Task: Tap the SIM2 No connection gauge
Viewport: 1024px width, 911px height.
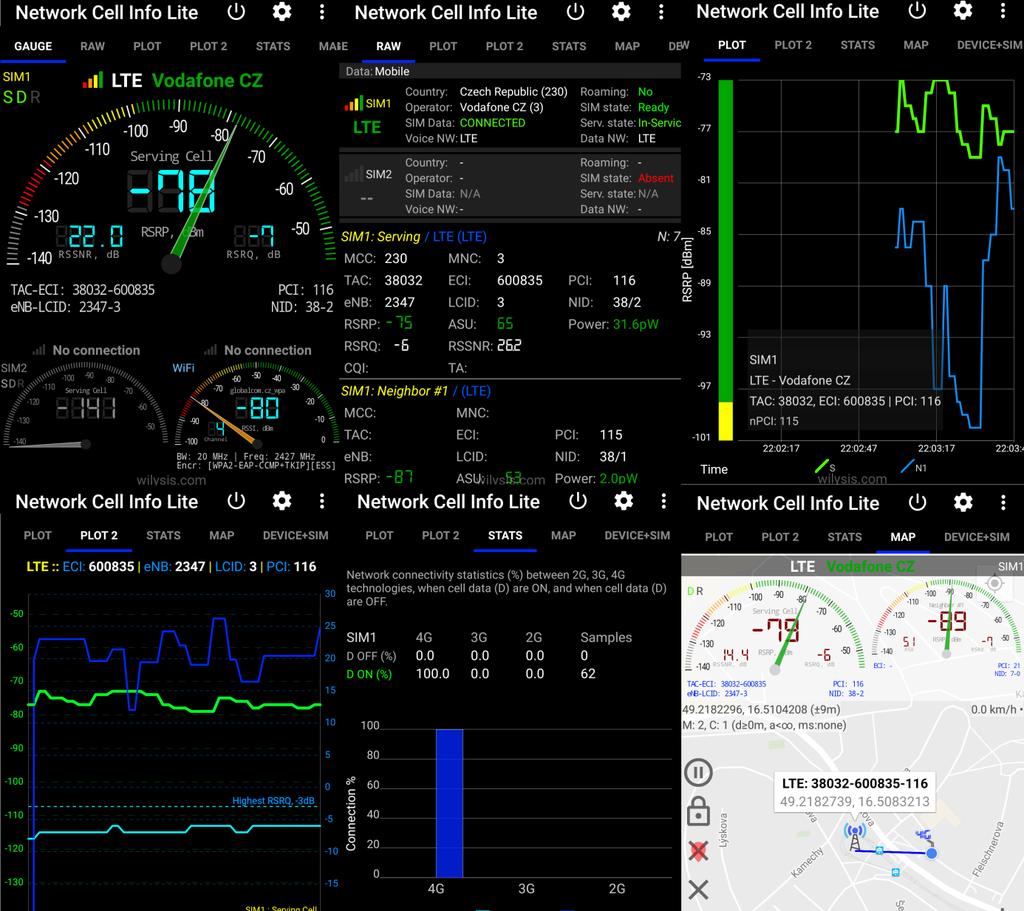Action: 85,406
